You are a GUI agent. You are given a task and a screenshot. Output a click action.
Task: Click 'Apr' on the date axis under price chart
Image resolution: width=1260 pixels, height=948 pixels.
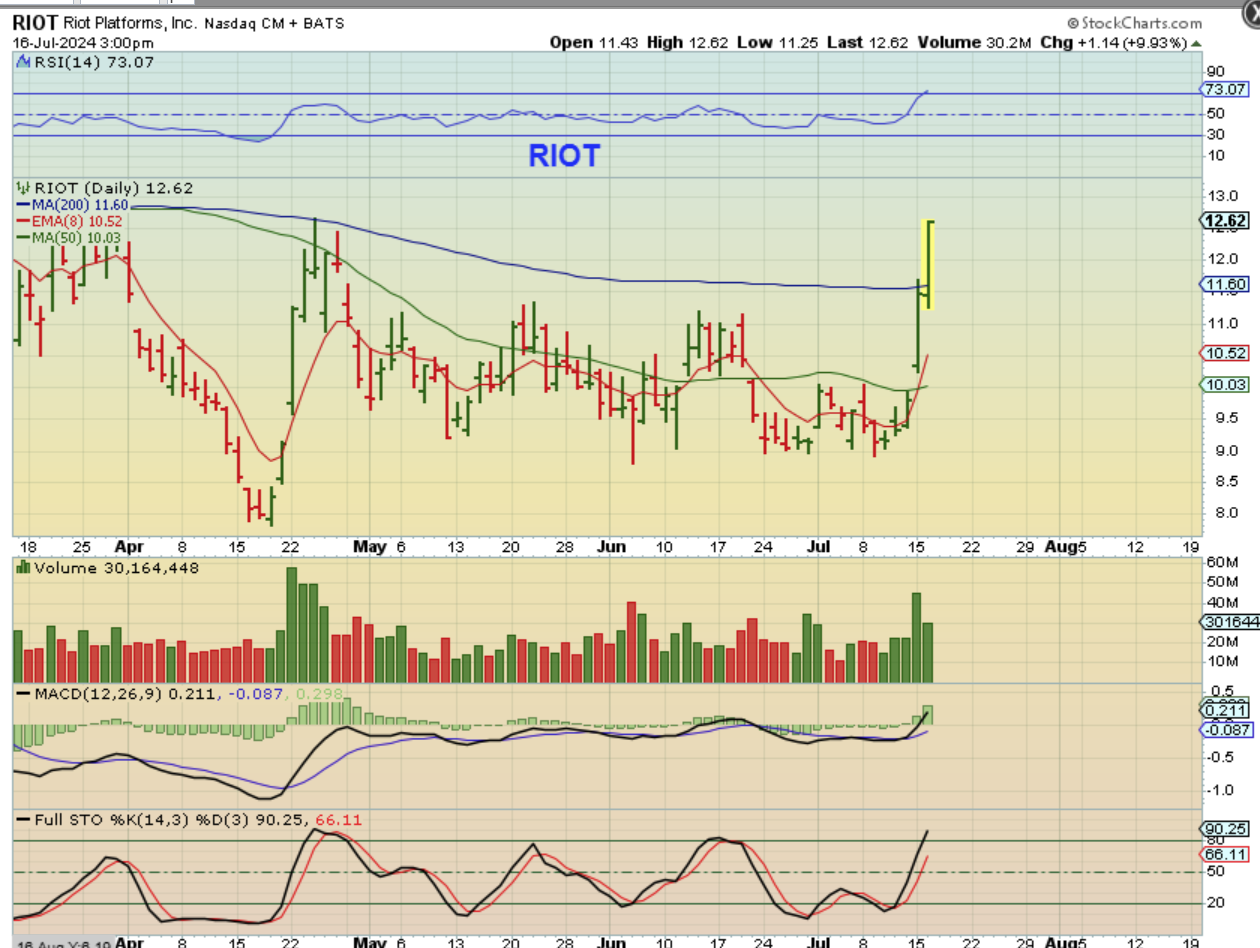(x=128, y=546)
